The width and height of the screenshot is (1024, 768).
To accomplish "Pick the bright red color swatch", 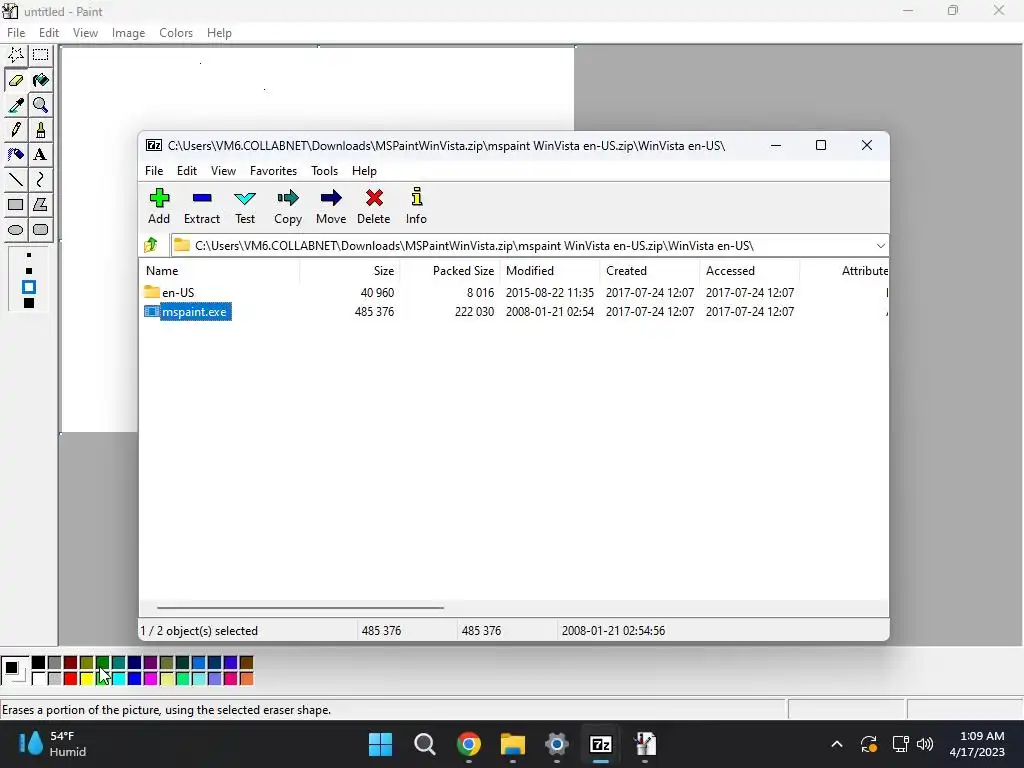I will point(71,679).
